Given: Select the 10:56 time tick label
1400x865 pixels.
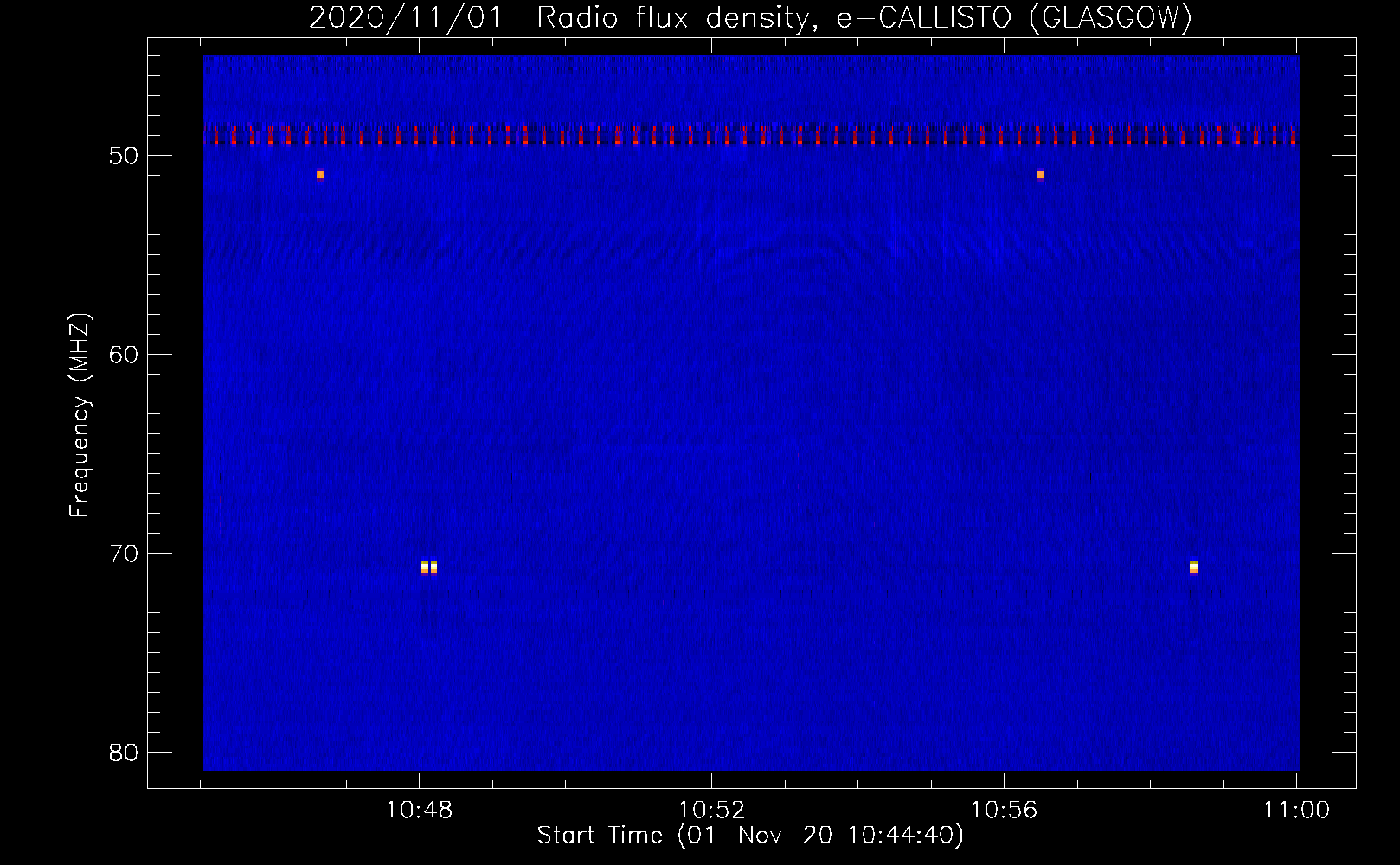Looking at the screenshot, I should (1004, 811).
